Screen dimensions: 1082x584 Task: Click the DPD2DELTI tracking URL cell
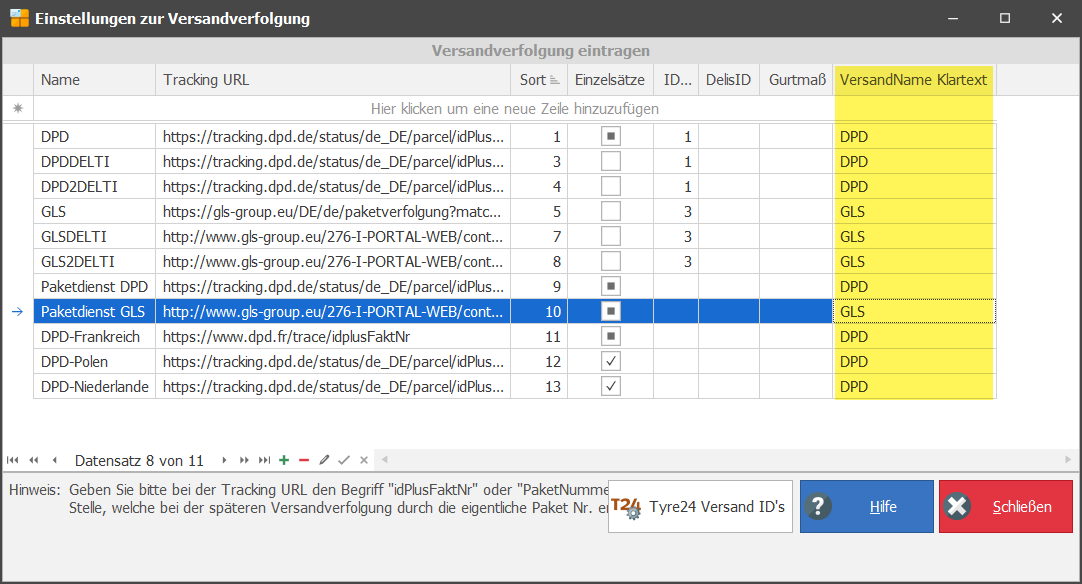pos(333,186)
